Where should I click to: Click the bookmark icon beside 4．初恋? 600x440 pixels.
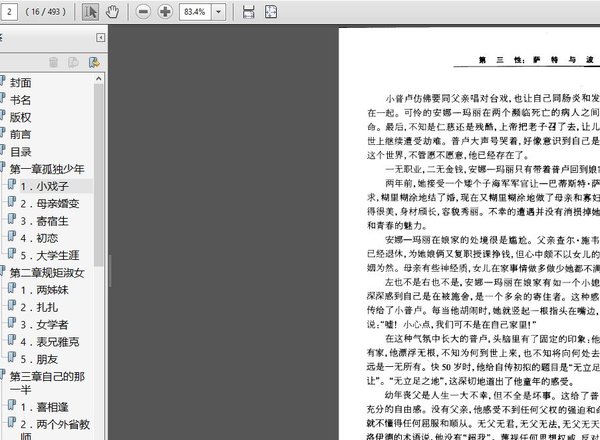(x=12, y=237)
